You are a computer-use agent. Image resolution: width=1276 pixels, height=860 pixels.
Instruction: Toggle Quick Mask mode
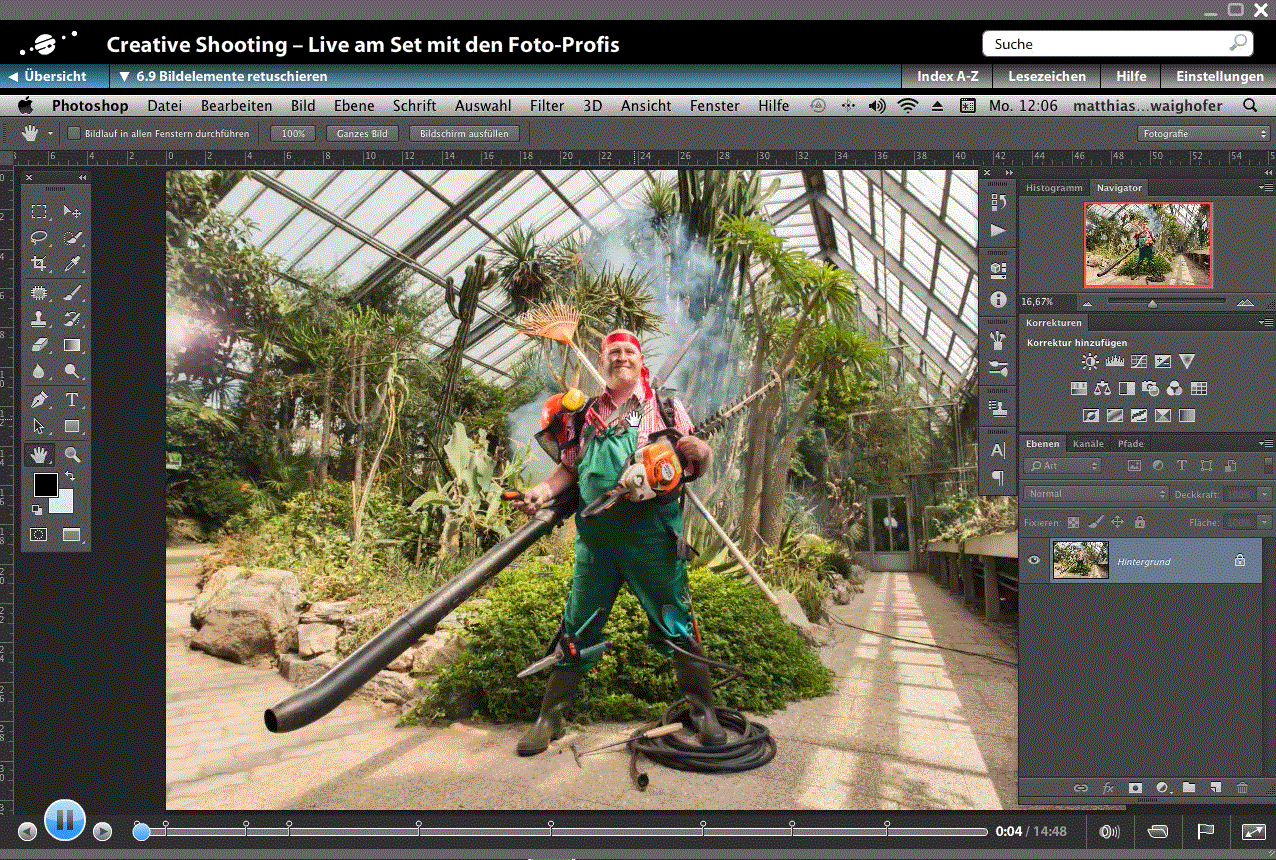(x=39, y=535)
